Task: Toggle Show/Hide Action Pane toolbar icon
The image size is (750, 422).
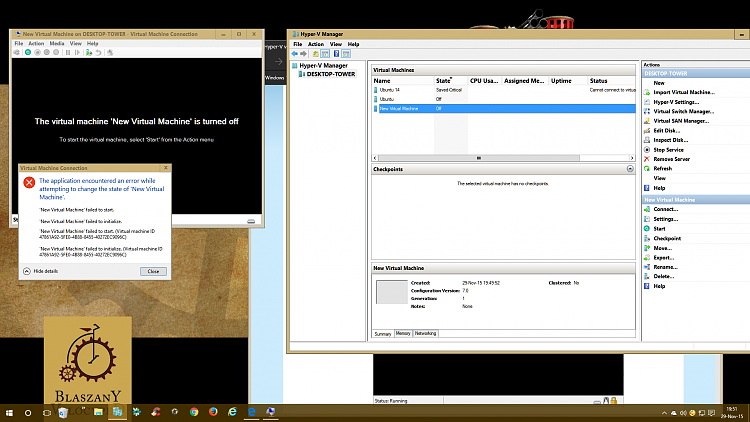Action: pos(346,54)
